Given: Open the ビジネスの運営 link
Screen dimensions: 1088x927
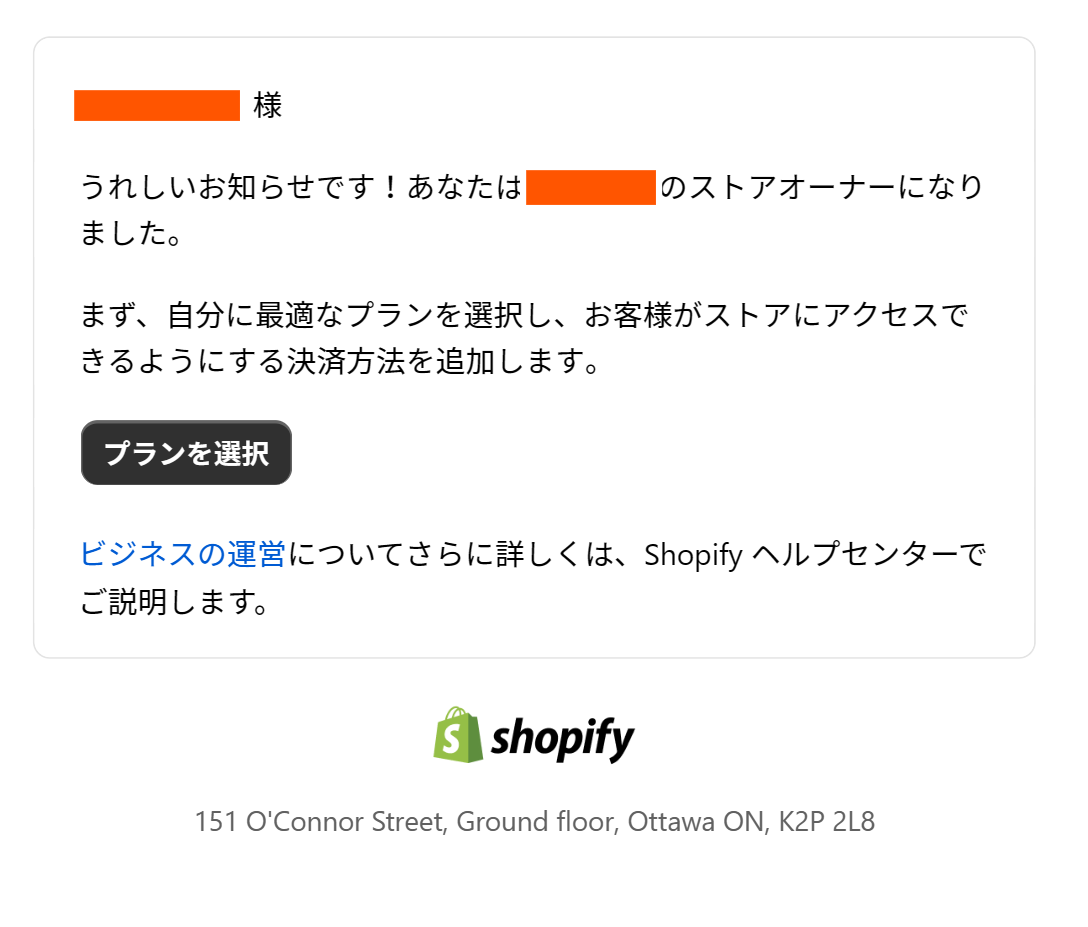Looking at the screenshot, I should point(183,553).
